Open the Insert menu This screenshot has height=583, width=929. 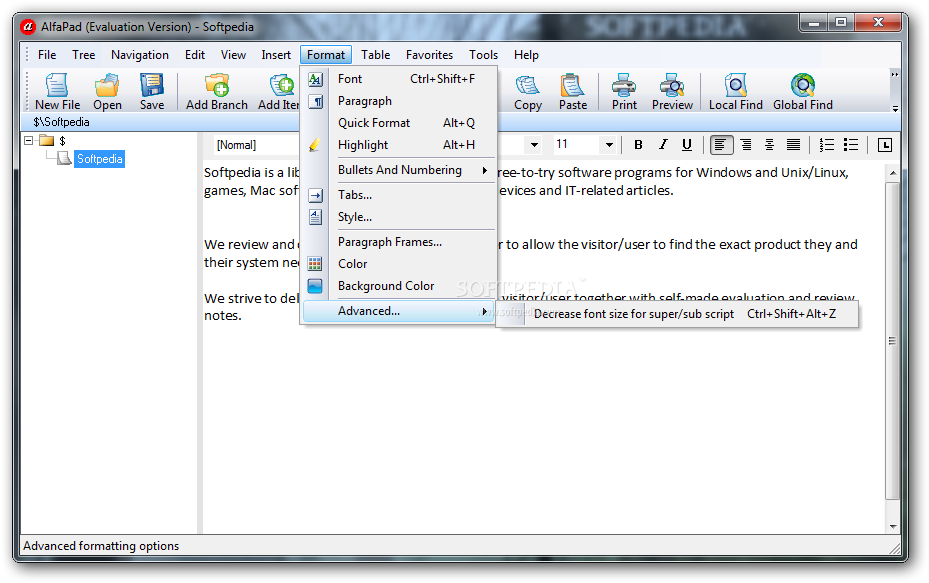click(276, 55)
